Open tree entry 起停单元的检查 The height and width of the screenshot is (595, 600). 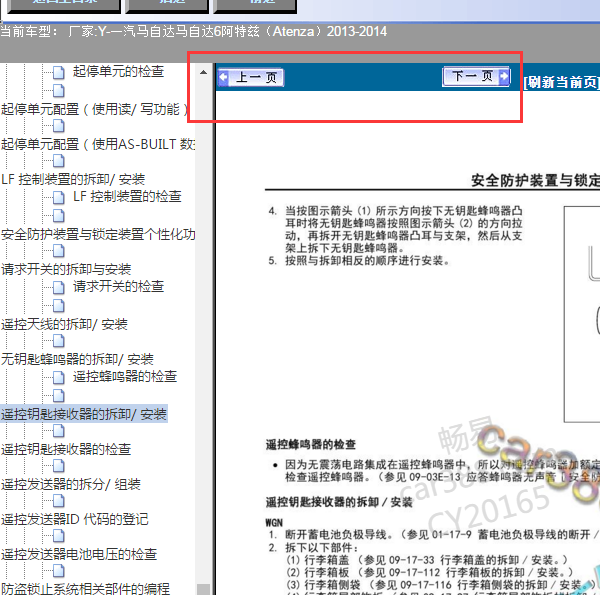[x=119, y=72]
